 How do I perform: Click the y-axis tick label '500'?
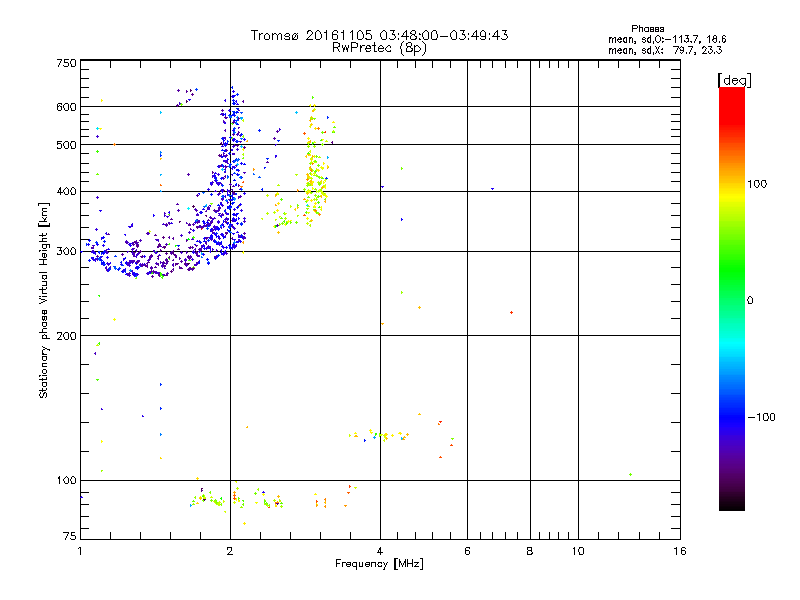(x=66, y=145)
